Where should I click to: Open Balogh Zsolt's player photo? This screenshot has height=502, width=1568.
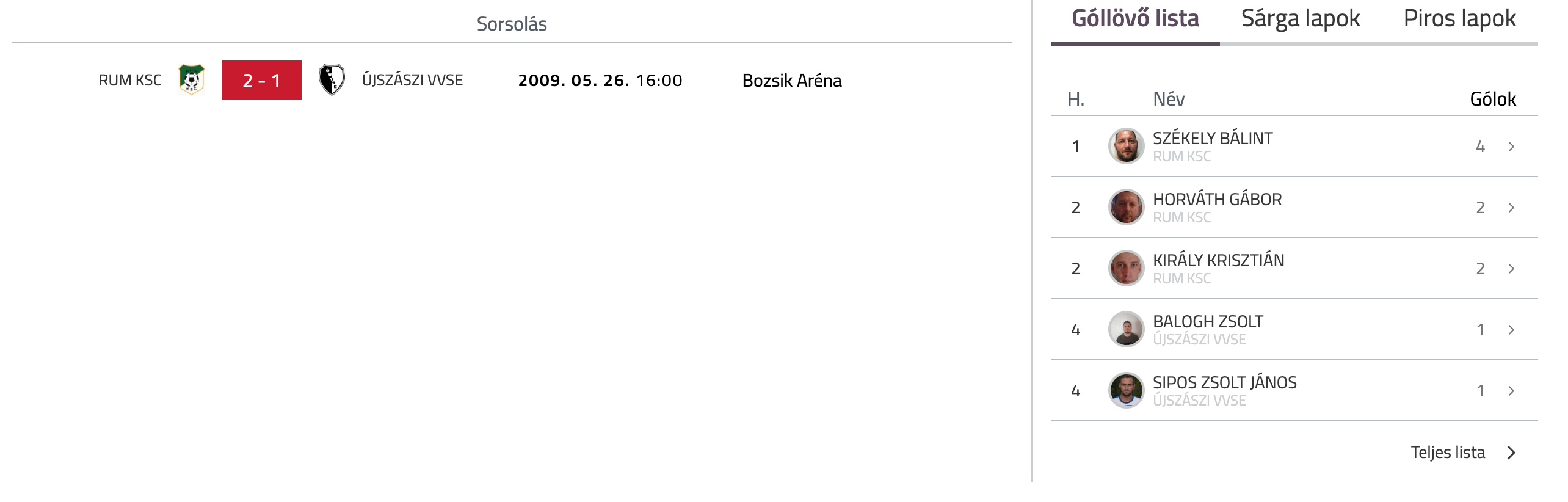pos(1126,329)
